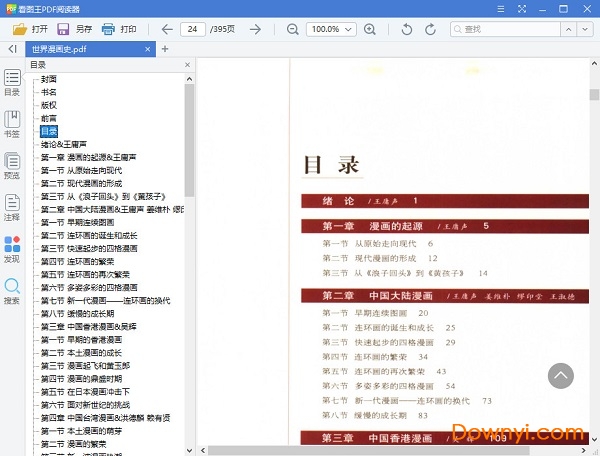Rotate page counterclockwise
The image size is (600, 456).
tap(406, 29)
